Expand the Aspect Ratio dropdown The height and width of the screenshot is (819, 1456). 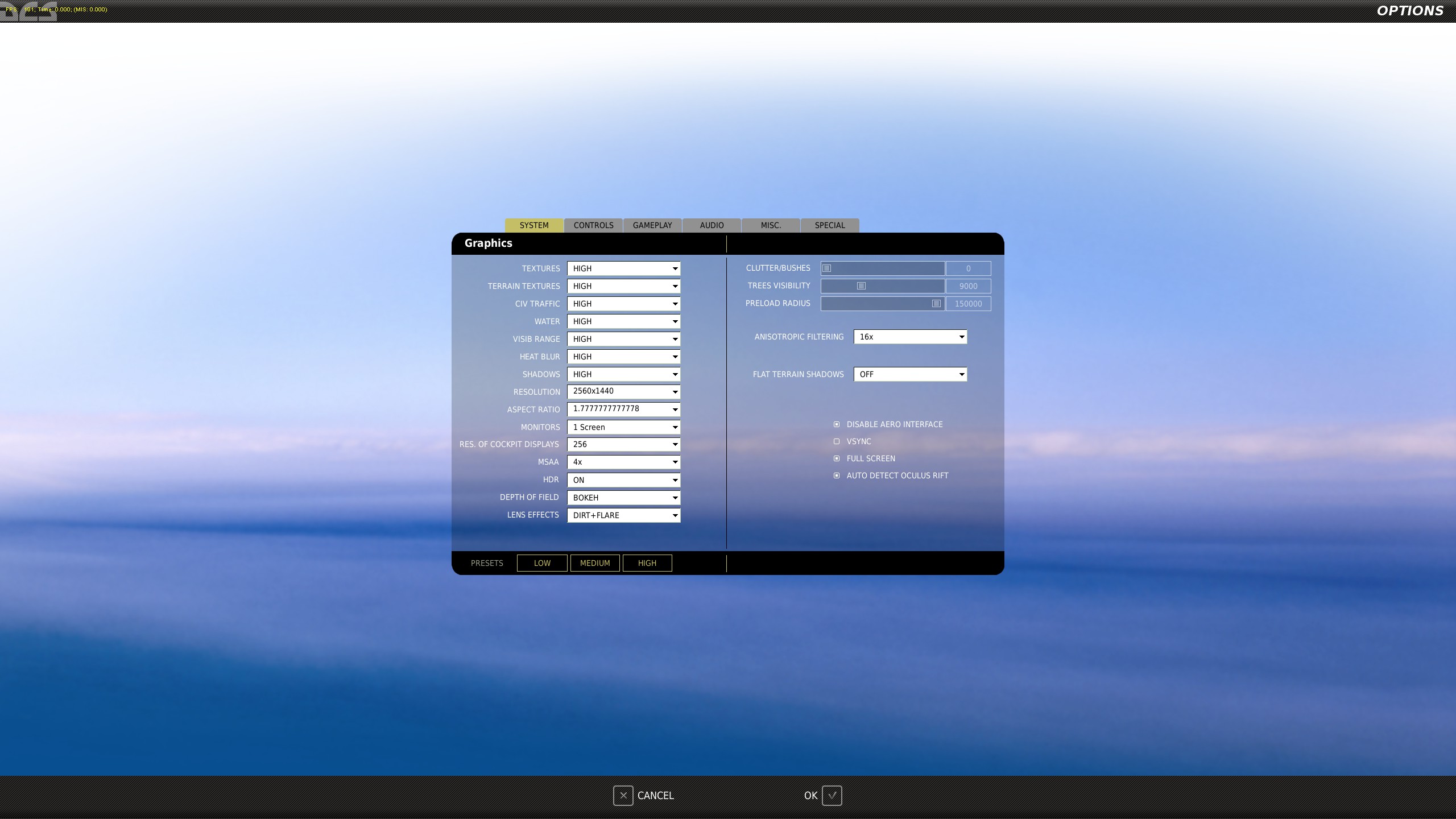[x=623, y=409]
